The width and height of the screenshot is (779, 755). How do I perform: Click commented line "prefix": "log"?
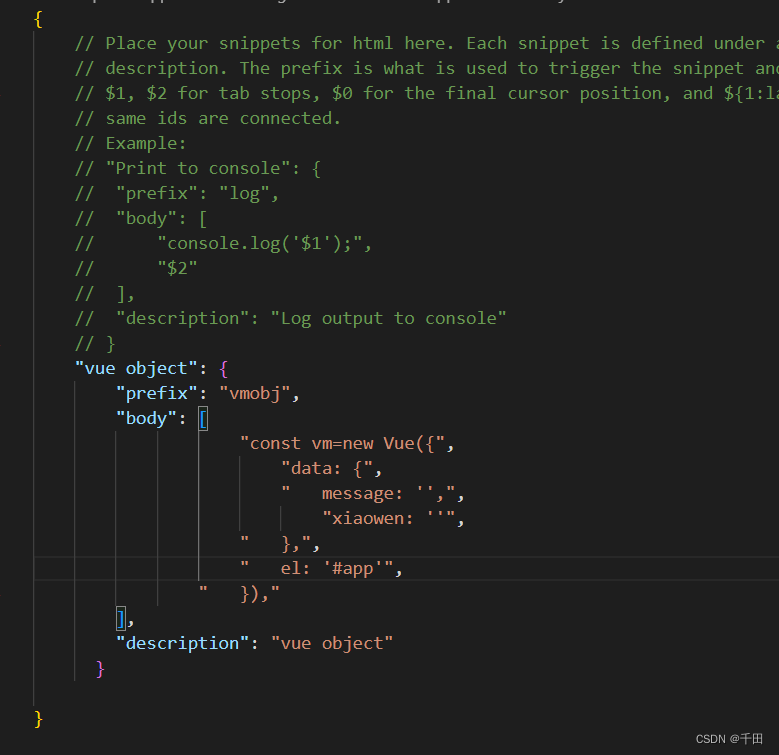pyautogui.click(x=177, y=193)
